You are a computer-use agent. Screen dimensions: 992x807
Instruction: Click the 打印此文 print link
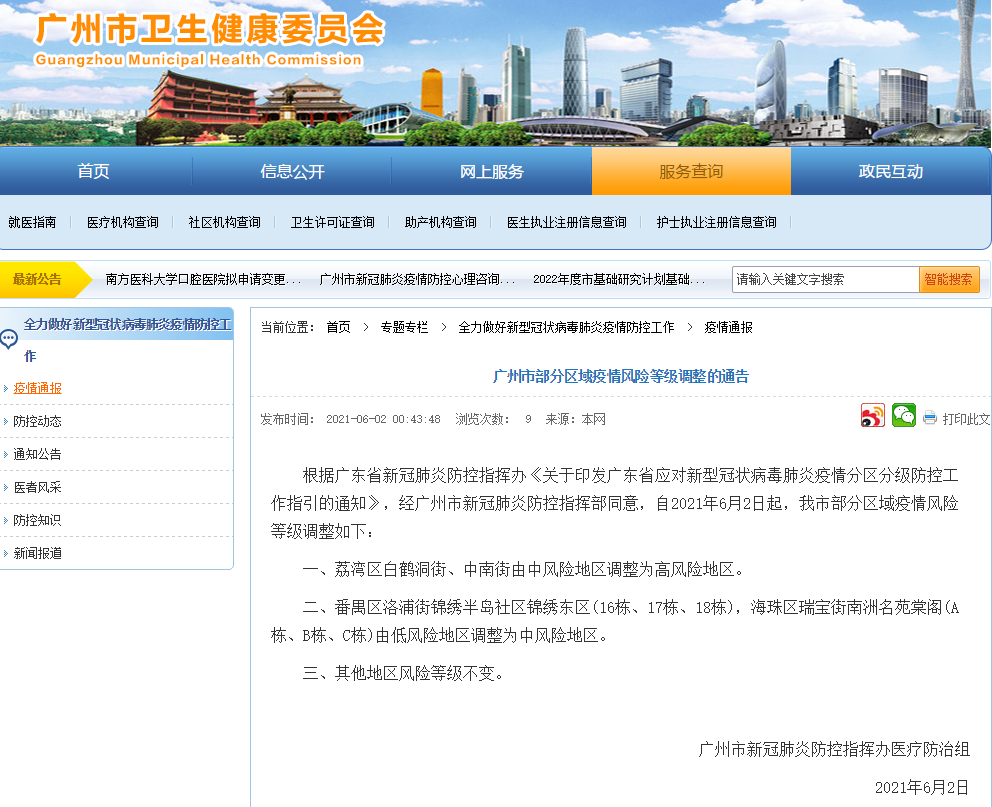[x=966, y=419]
